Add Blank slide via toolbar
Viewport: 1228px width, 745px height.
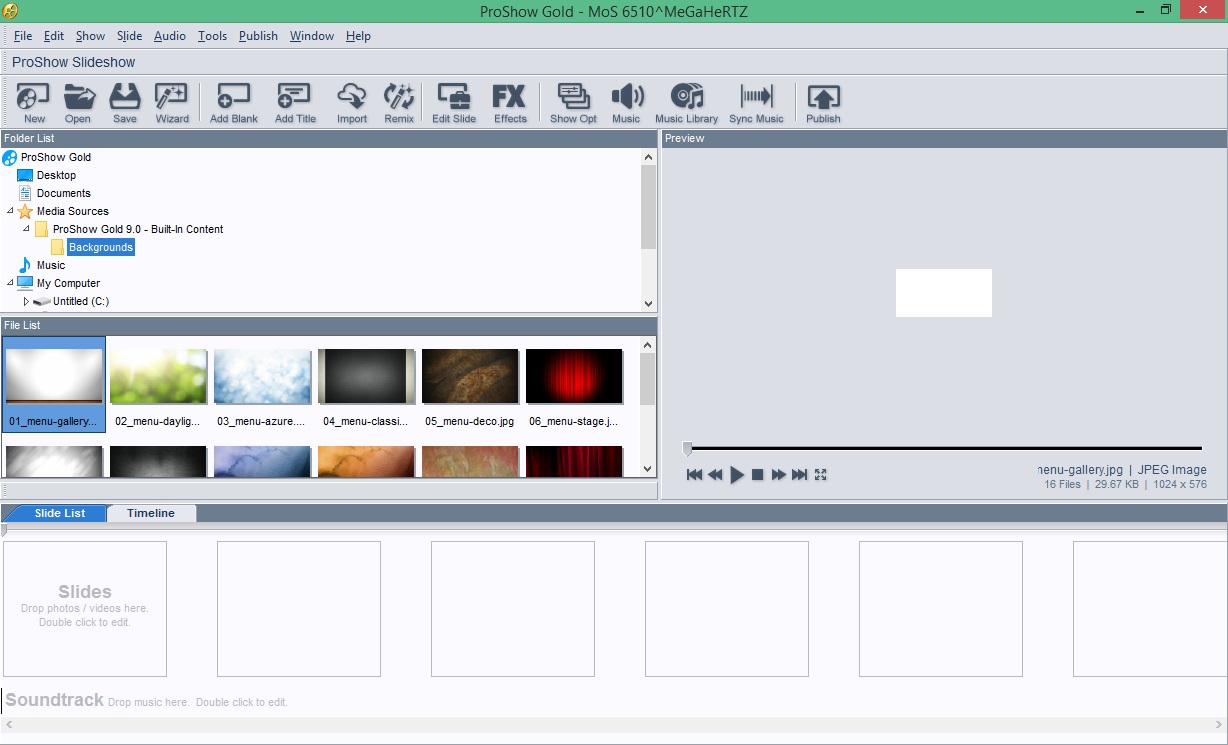[x=234, y=103]
